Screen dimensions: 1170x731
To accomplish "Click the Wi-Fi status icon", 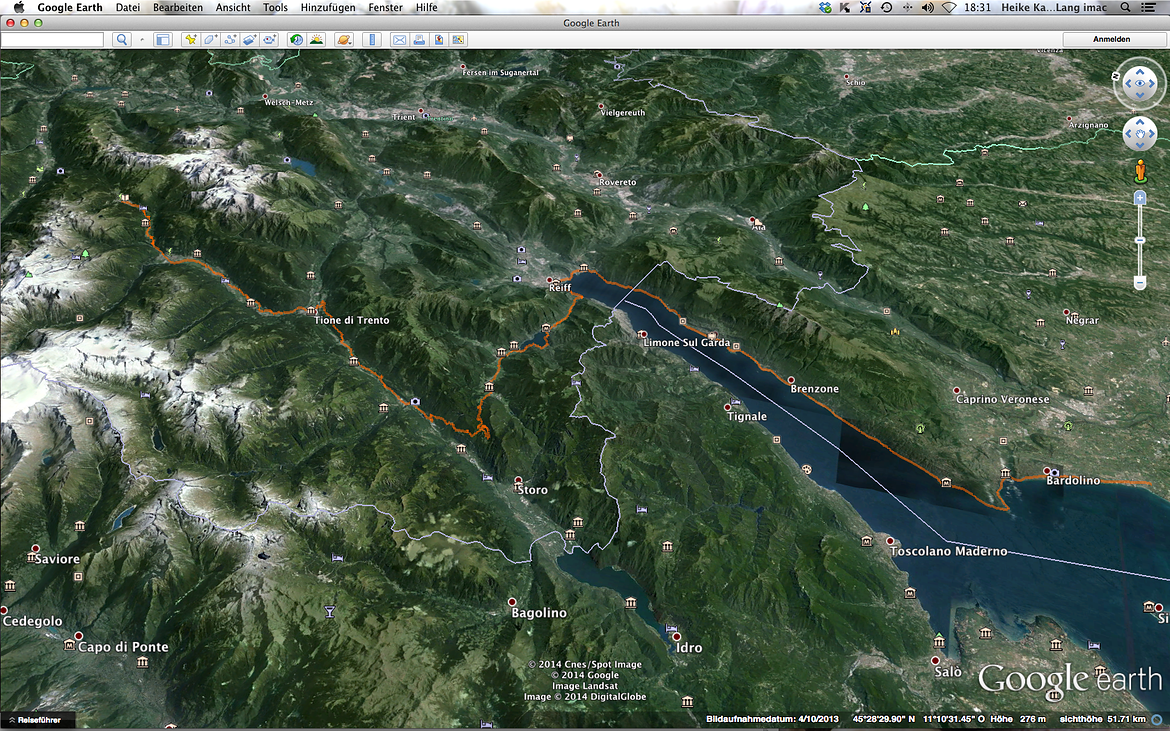I will (x=949, y=7).
